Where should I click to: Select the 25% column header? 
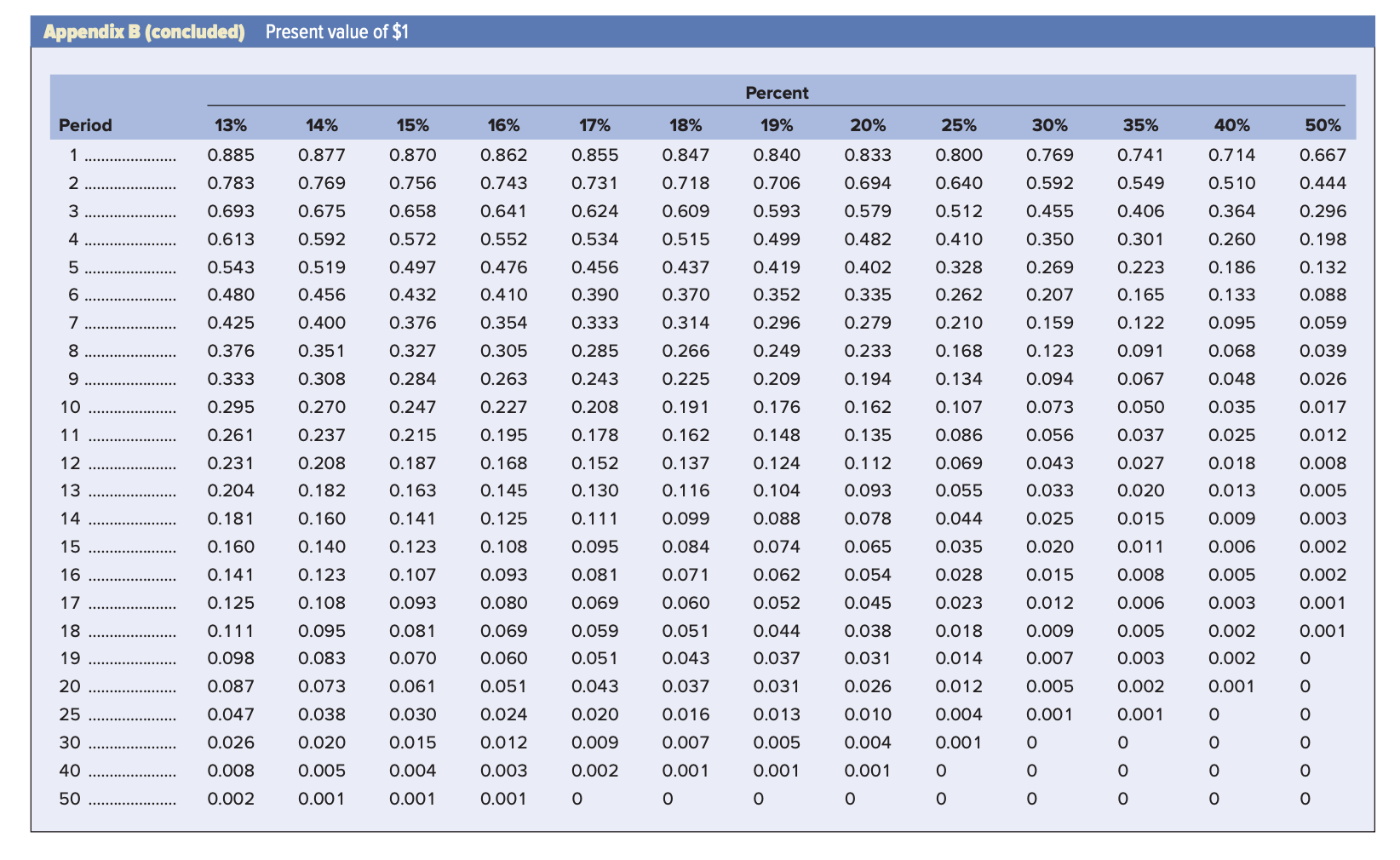(x=959, y=125)
